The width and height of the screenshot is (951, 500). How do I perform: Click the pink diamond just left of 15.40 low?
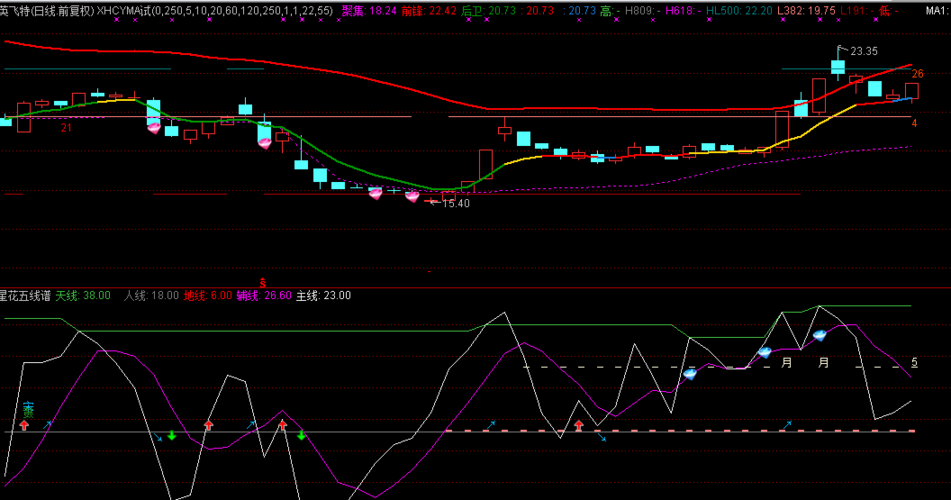(x=412, y=197)
